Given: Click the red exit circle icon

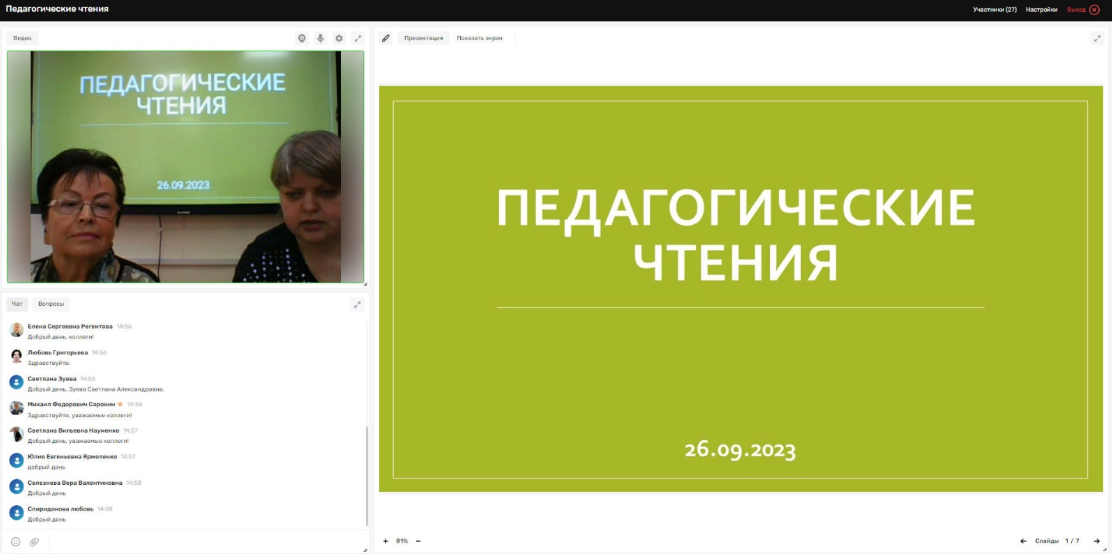Looking at the screenshot, I should [x=1094, y=10].
